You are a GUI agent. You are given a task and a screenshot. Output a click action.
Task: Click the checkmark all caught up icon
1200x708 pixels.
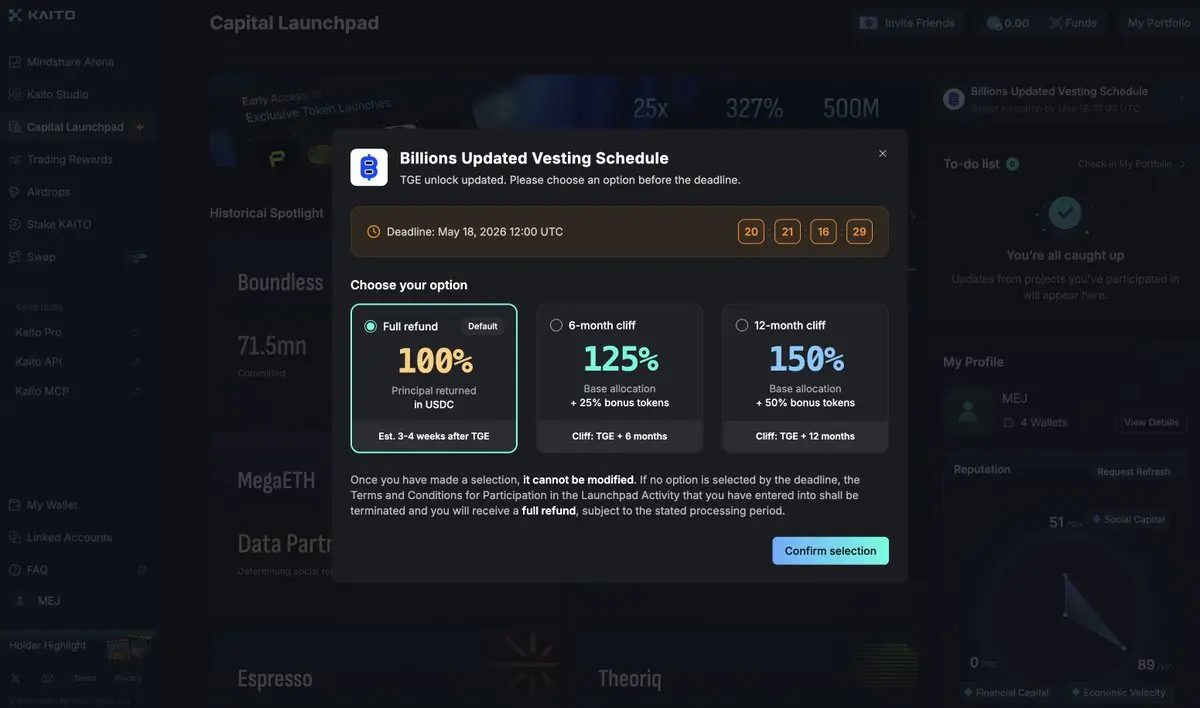coord(1065,211)
